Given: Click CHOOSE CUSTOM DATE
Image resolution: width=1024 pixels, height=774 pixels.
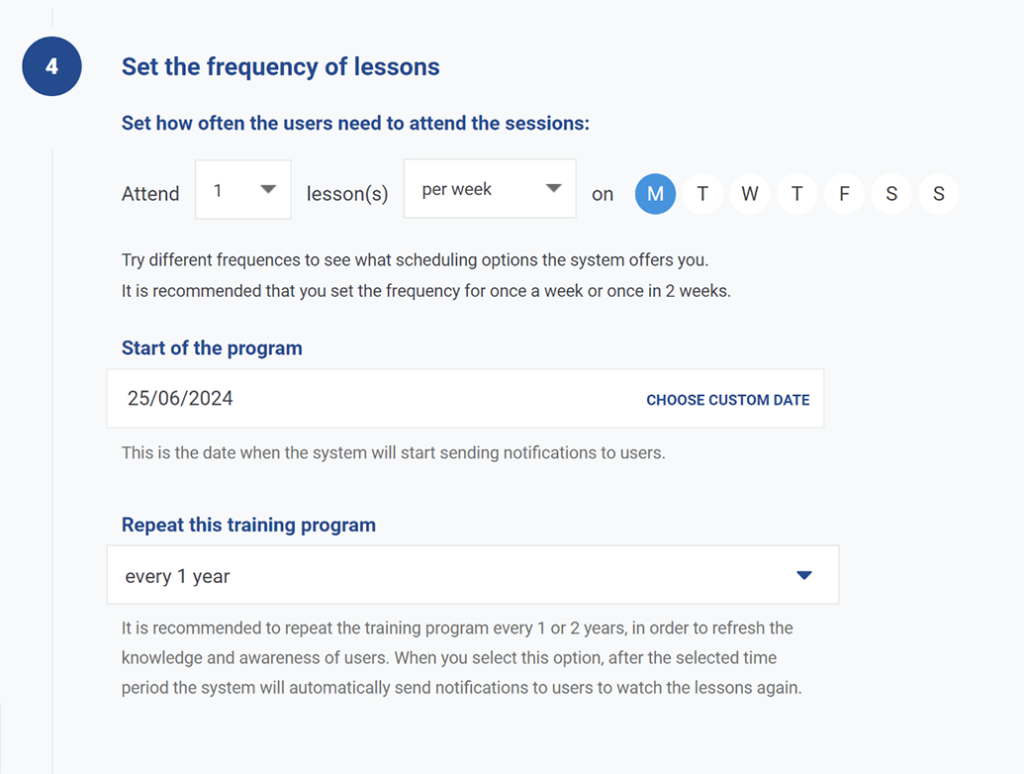Looking at the screenshot, I should tap(727, 400).
